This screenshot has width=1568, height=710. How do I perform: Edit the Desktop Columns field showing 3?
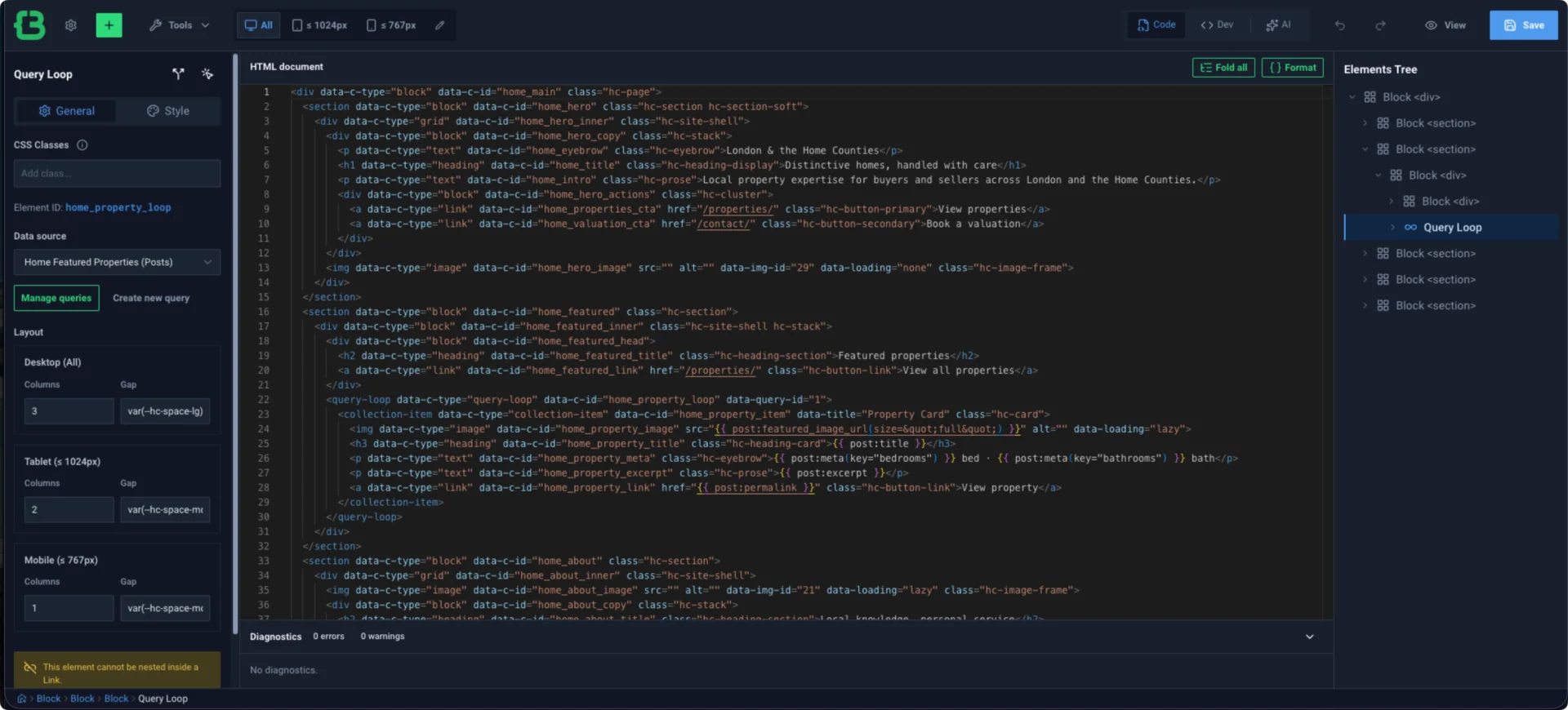[69, 411]
